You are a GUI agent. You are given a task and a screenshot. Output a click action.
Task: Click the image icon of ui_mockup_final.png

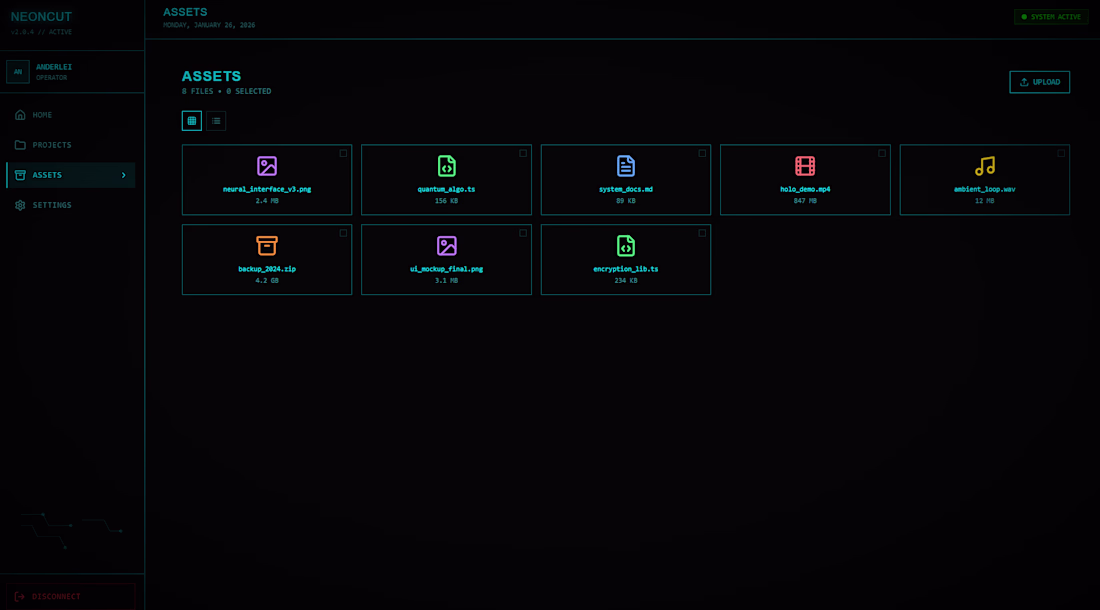tap(446, 246)
